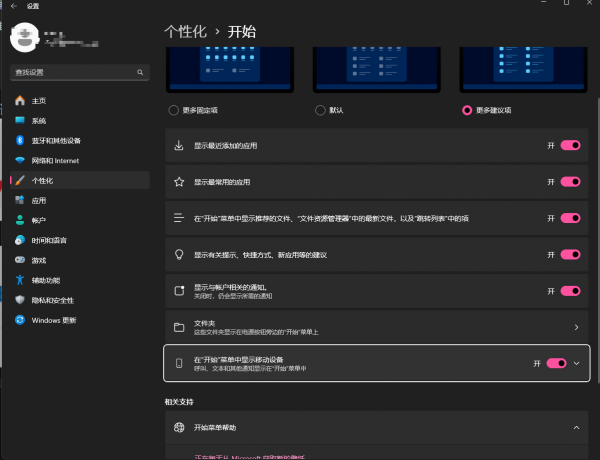Viewport: 600px width, 460px height.
Task: Click the list icon for recommended files
Action: click(179, 218)
